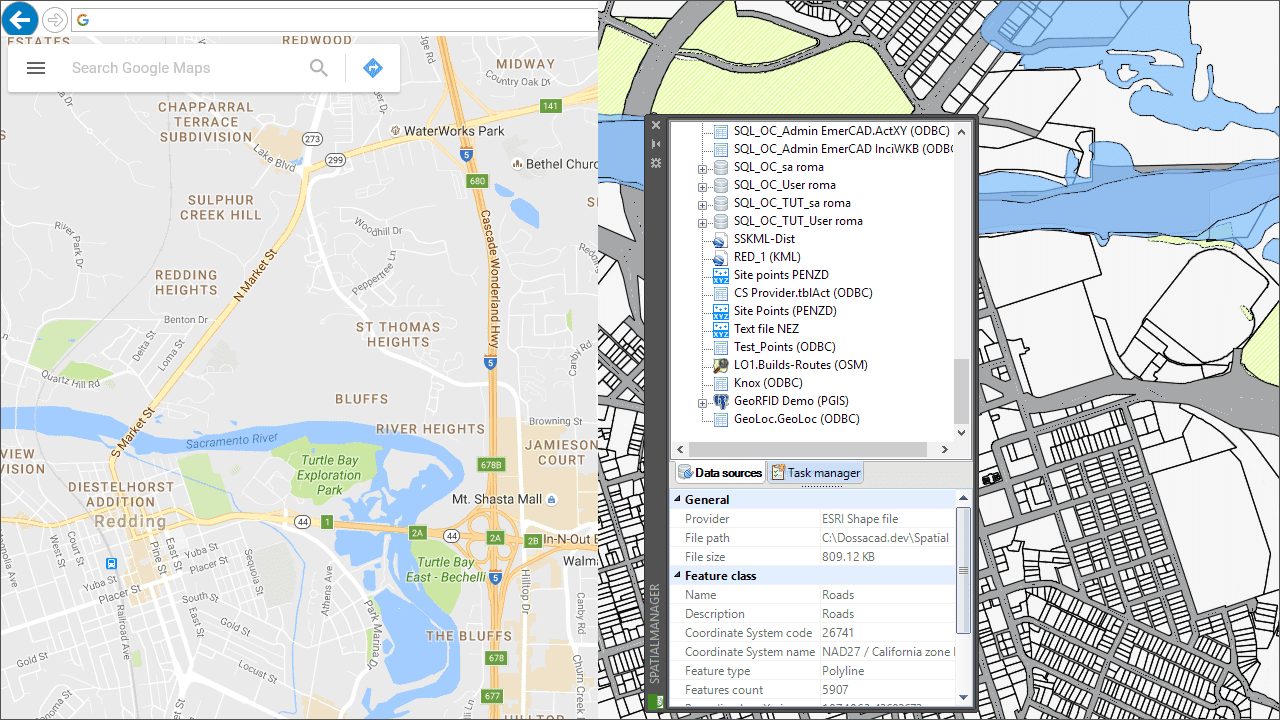The width and height of the screenshot is (1280, 720).
Task: Click the Coordinate System code value 26741
Action: (x=838, y=633)
